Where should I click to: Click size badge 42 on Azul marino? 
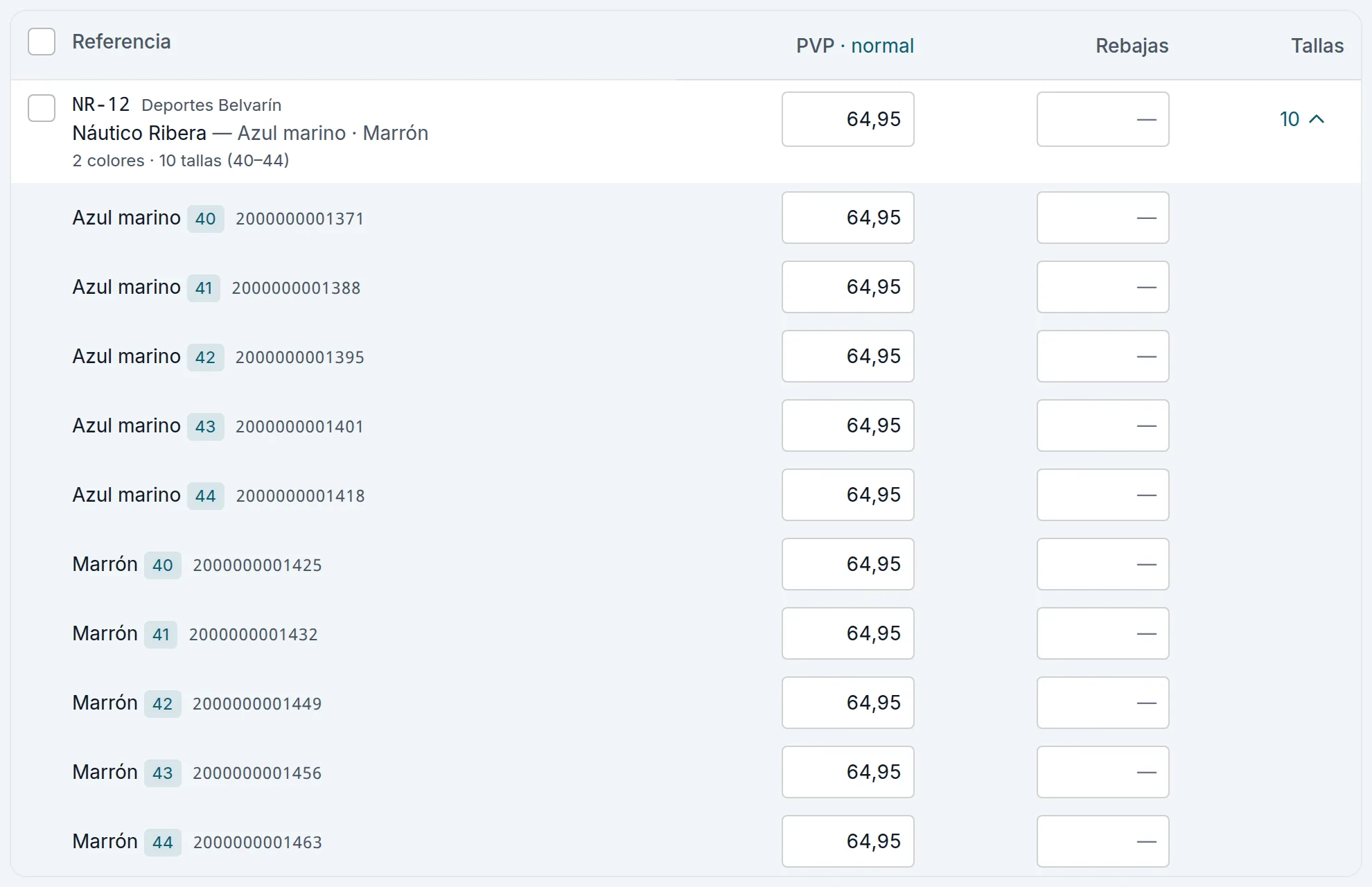(x=205, y=358)
